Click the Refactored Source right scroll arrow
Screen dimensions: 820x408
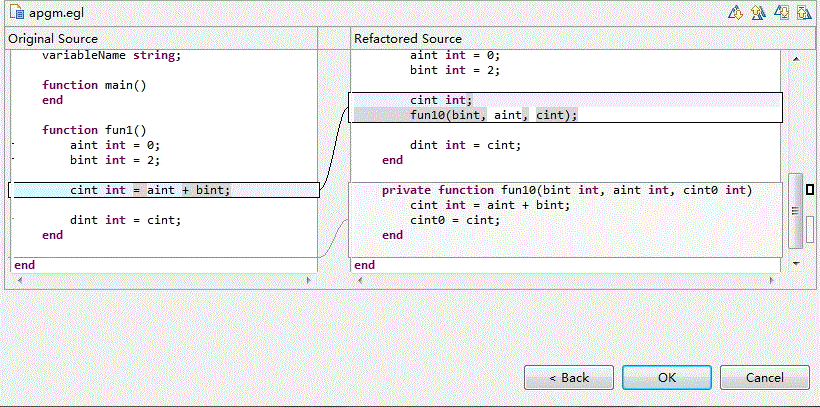click(772, 281)
